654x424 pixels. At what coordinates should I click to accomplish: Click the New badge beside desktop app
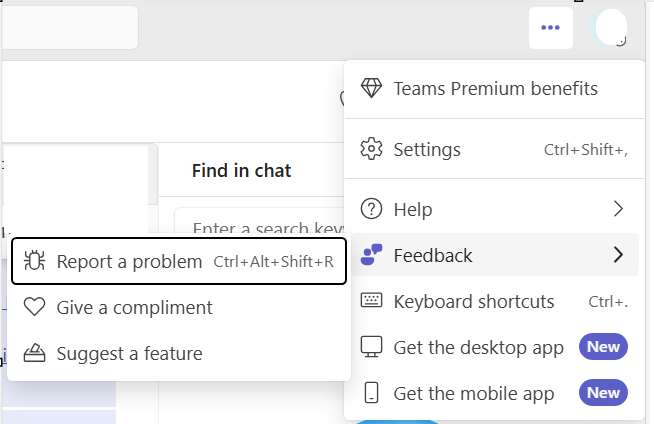[x=603, y=347]
